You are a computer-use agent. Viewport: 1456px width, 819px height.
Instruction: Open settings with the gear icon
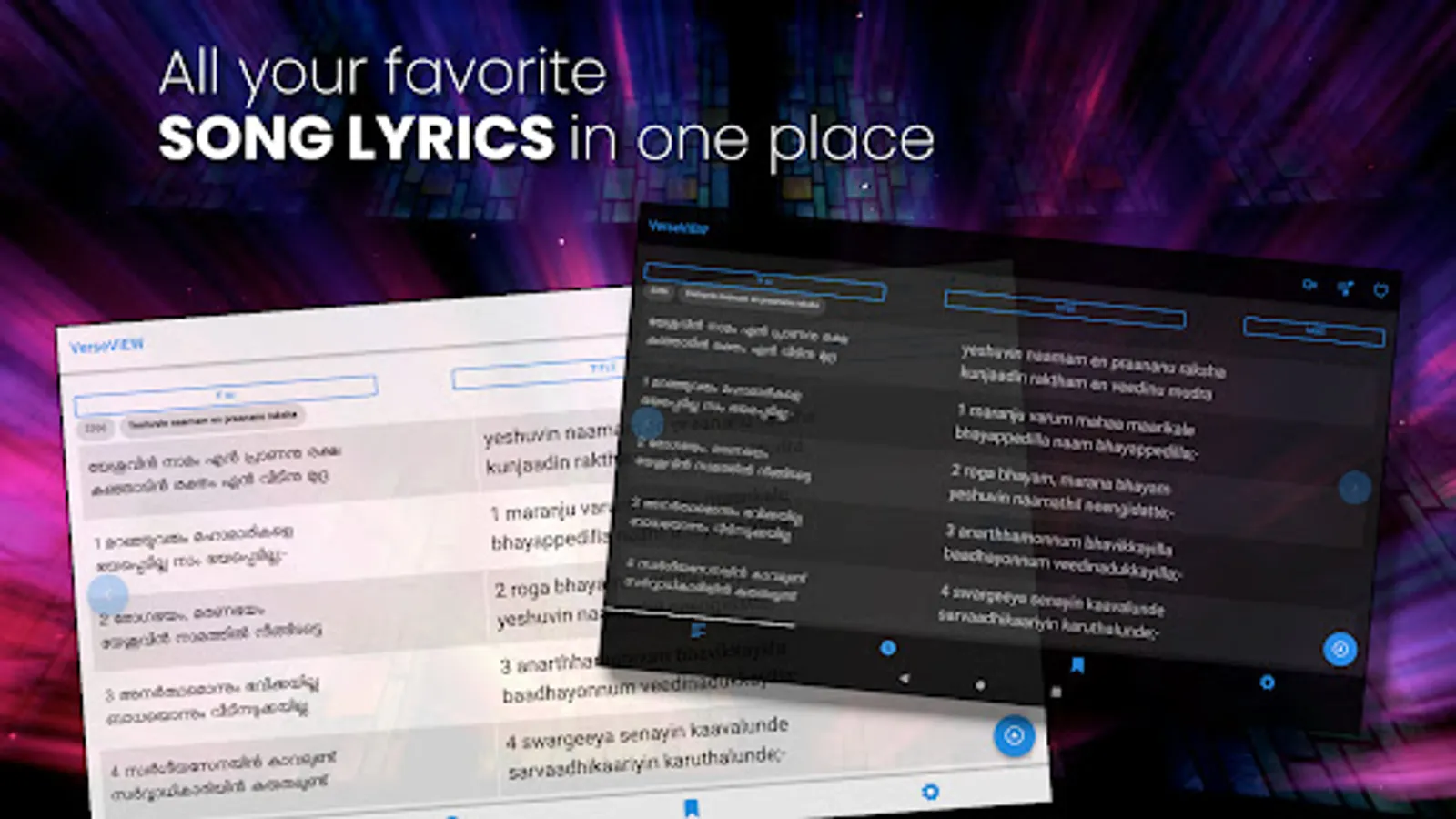1268,682
